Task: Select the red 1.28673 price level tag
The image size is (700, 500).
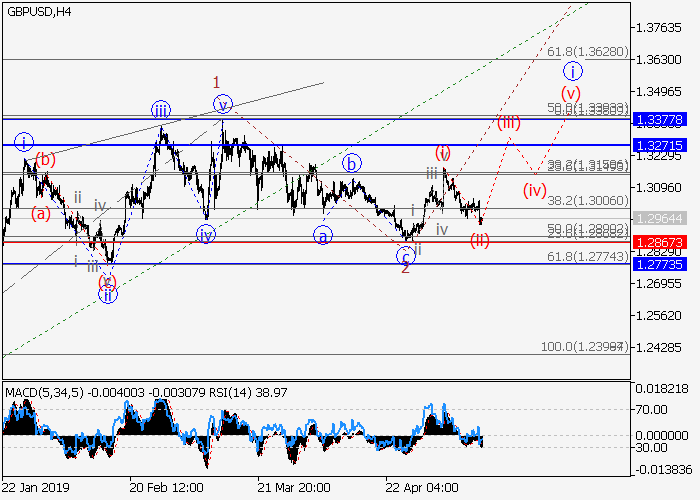Action: 658,242
